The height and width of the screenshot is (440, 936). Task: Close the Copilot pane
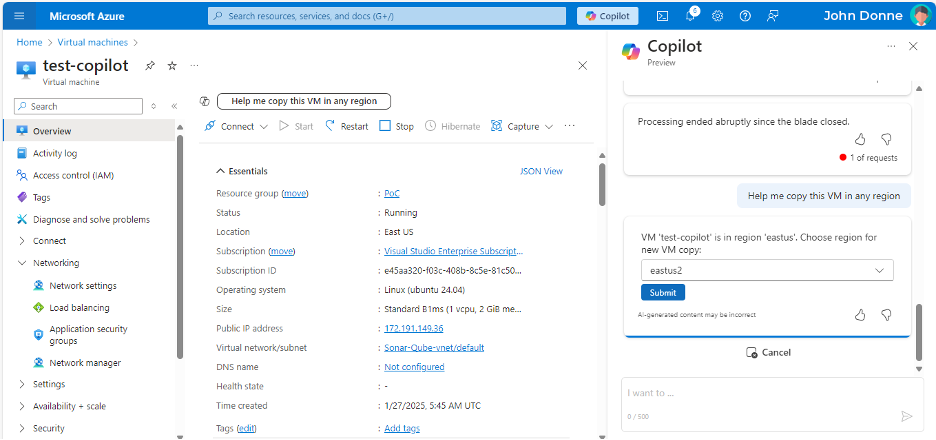(913, 46)
